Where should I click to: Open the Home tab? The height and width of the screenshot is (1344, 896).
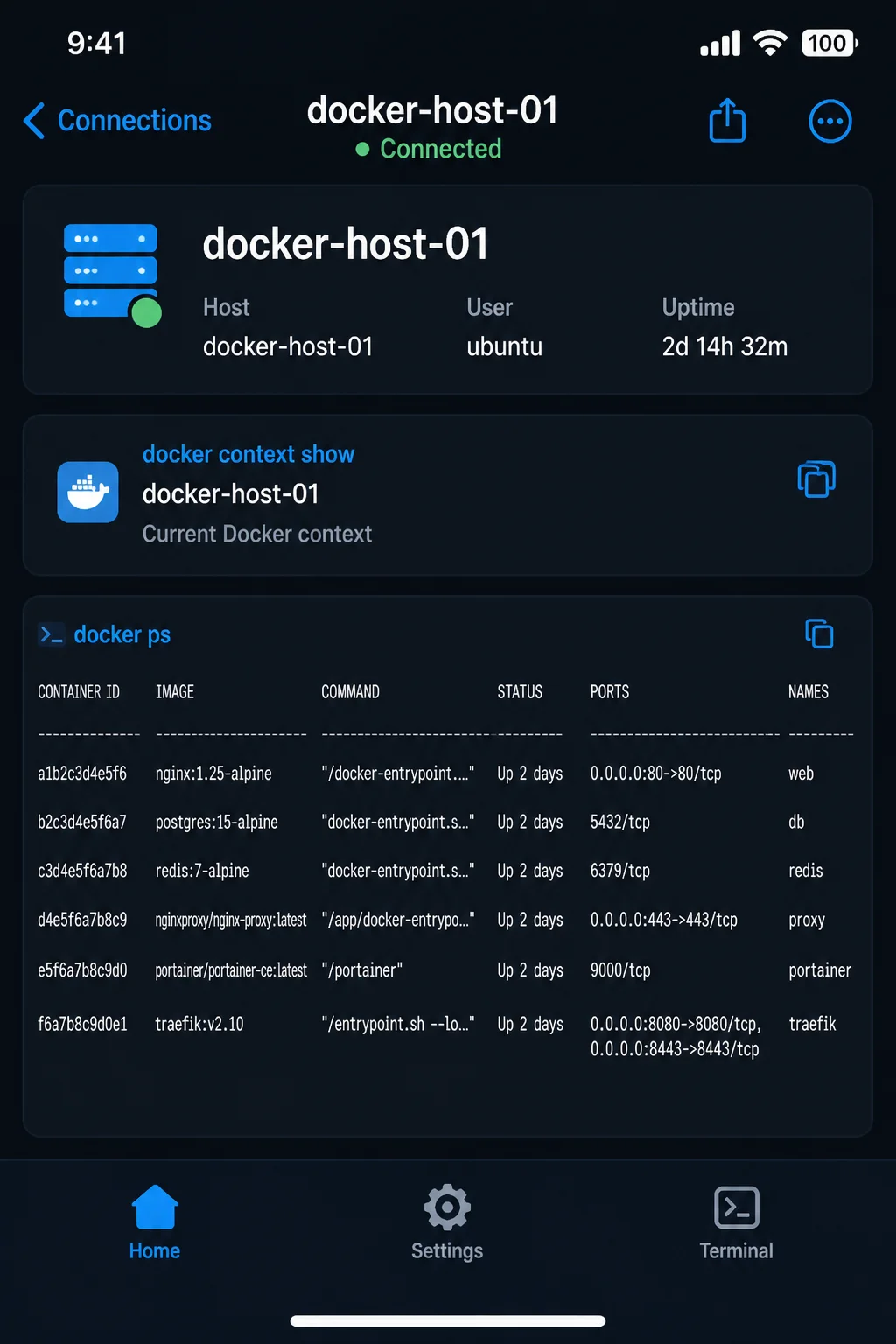pos(155,1222)
